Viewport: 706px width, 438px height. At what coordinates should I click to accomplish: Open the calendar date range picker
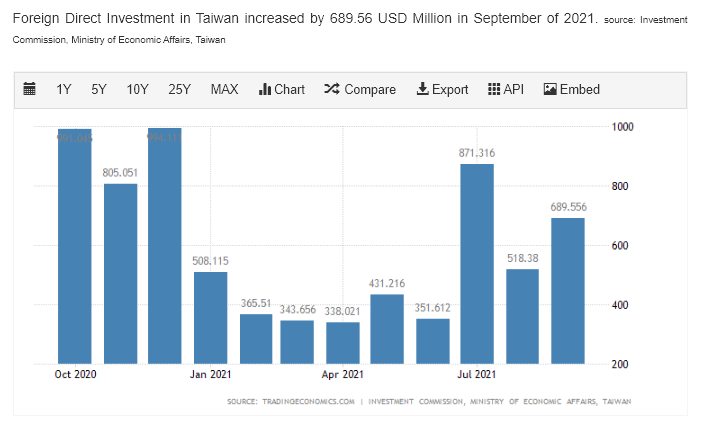click(x=29, y=89)
